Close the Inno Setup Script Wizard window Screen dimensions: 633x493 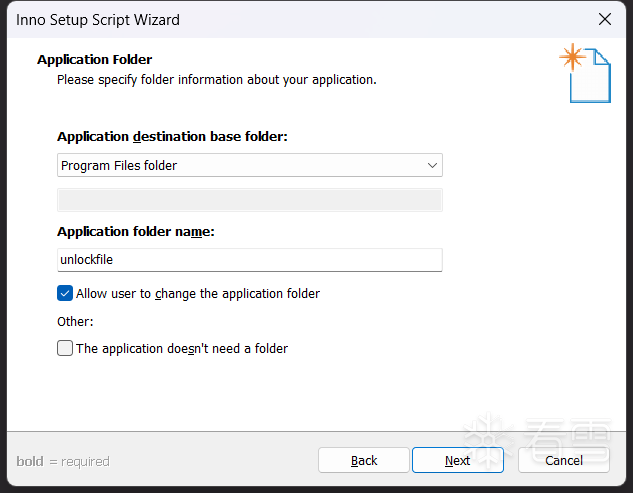(x=604, y=19)
